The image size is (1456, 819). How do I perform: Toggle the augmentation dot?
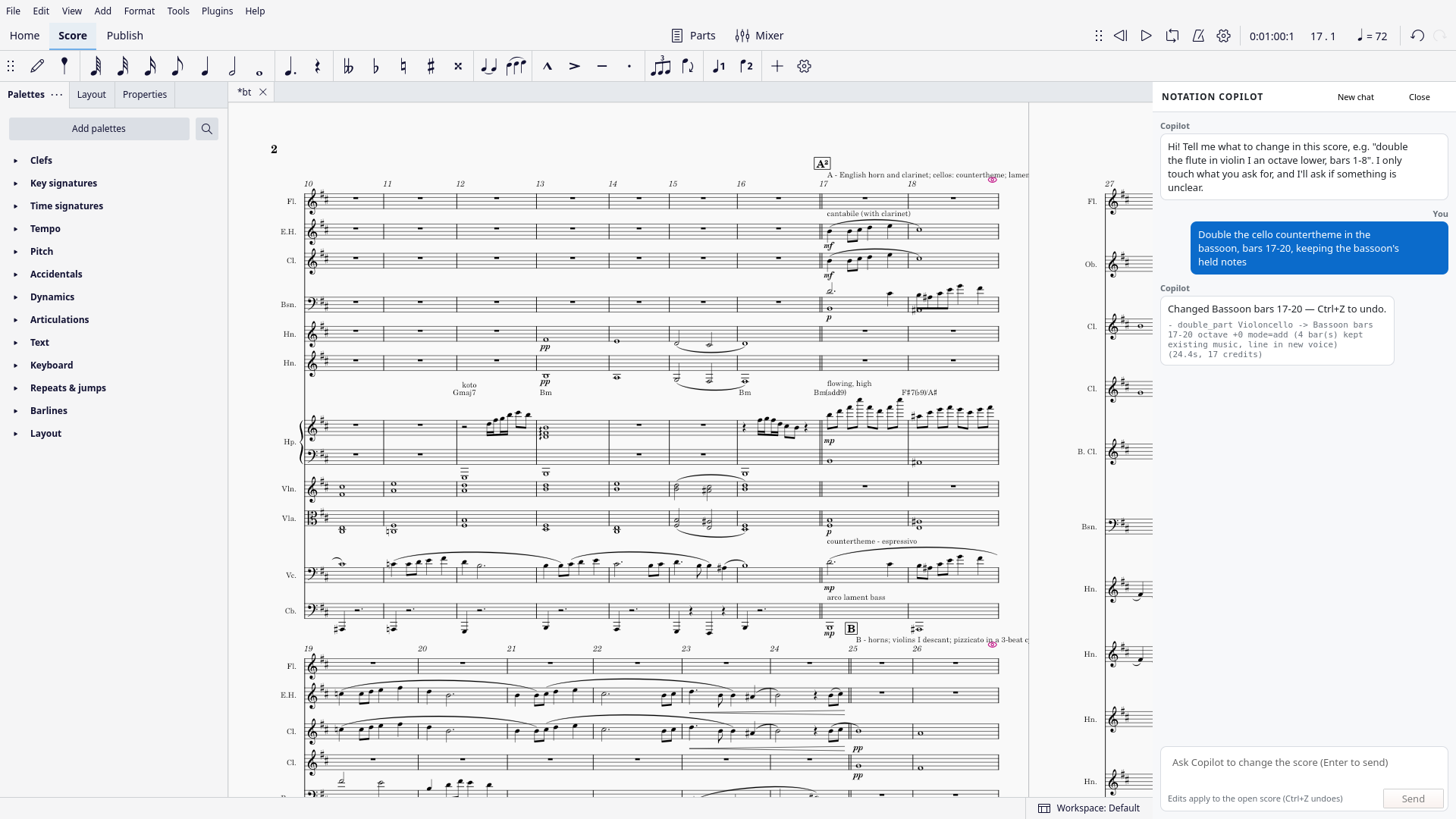click(x=290, y=67)
